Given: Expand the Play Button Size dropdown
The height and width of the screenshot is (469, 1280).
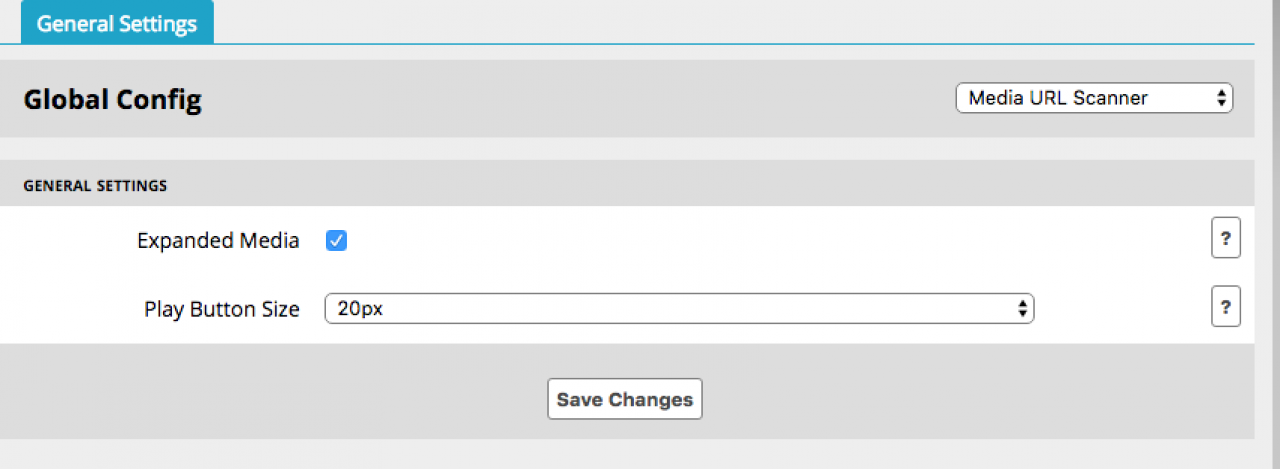Looking at the screenshot, I should [679, 309].
